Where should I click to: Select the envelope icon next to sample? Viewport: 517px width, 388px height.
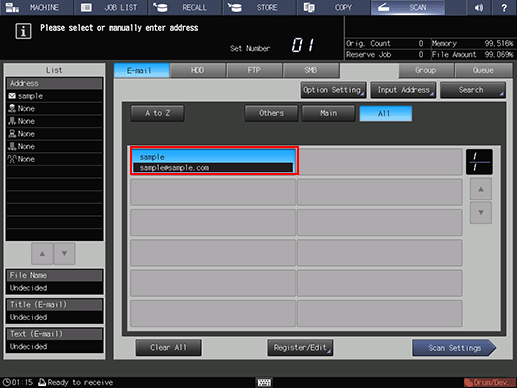(x=12, y=96)
